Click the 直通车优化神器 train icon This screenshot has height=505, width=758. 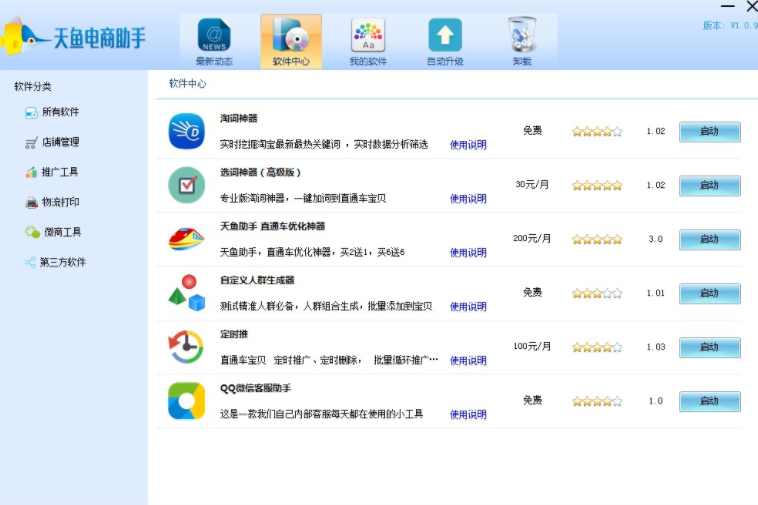pos(187,239)
